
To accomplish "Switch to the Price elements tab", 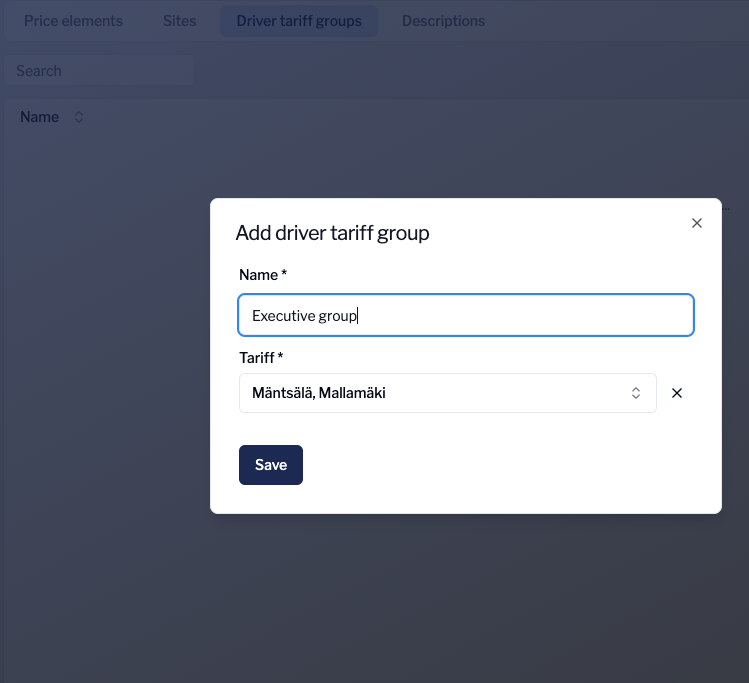I will click(x=73, y=21).
